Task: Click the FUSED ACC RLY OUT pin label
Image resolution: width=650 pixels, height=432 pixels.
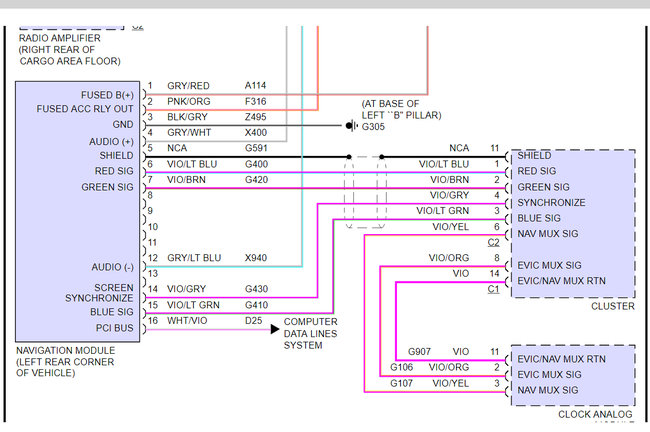Action: click(85, 108)
